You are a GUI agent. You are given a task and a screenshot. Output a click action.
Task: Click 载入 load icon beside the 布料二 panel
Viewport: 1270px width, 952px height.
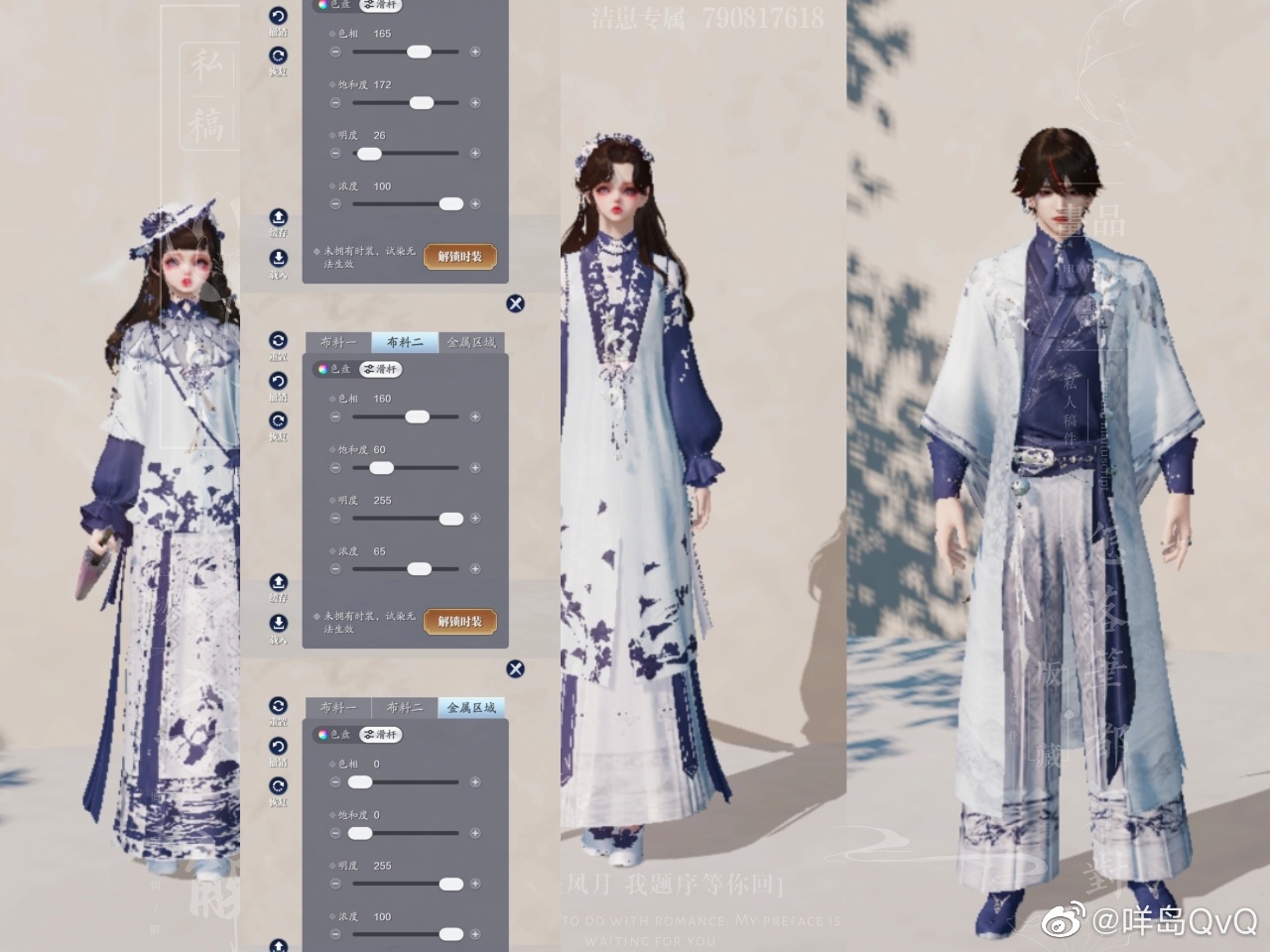(278, 623)
